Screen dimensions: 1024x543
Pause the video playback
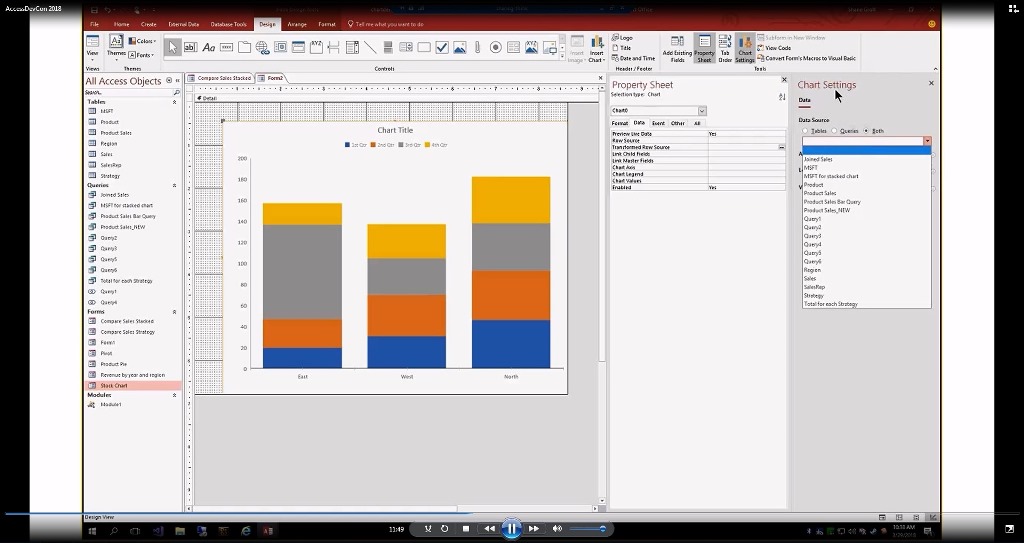click(x=511, y=529)
